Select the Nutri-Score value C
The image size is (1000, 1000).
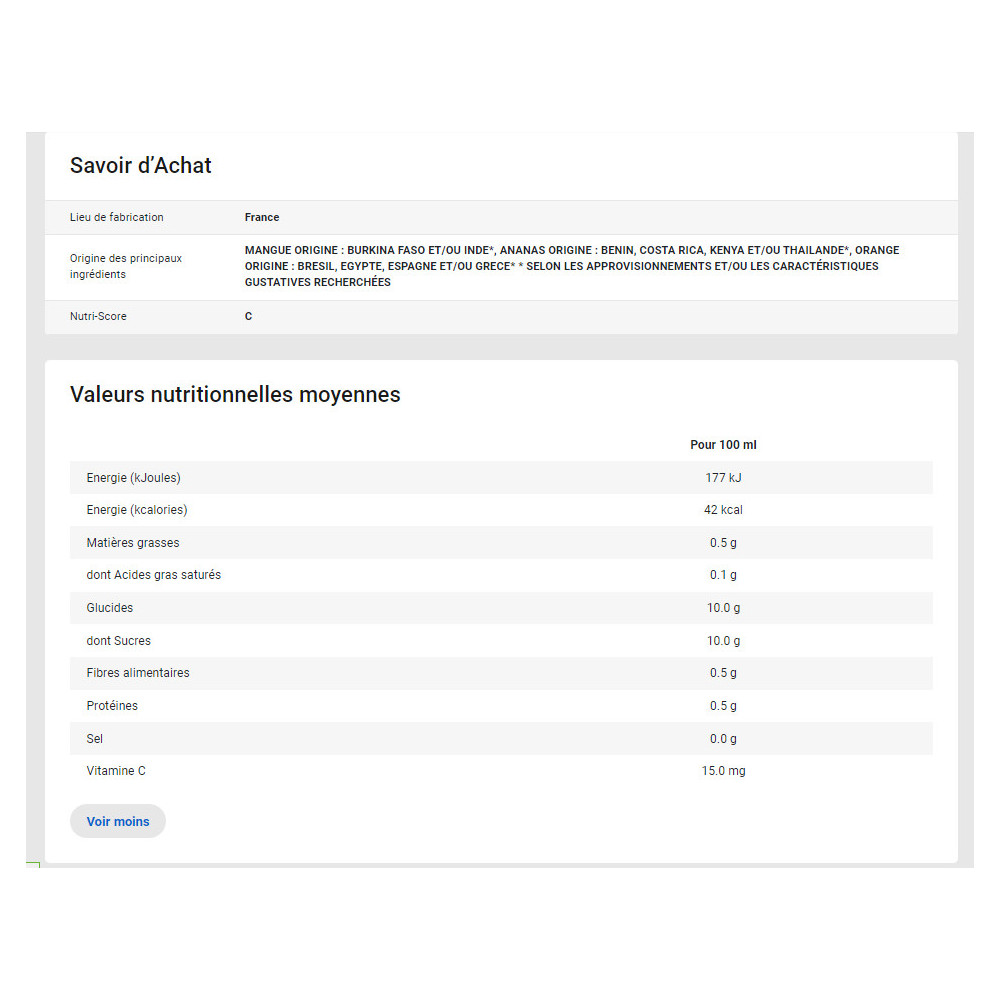coord(249,316)
